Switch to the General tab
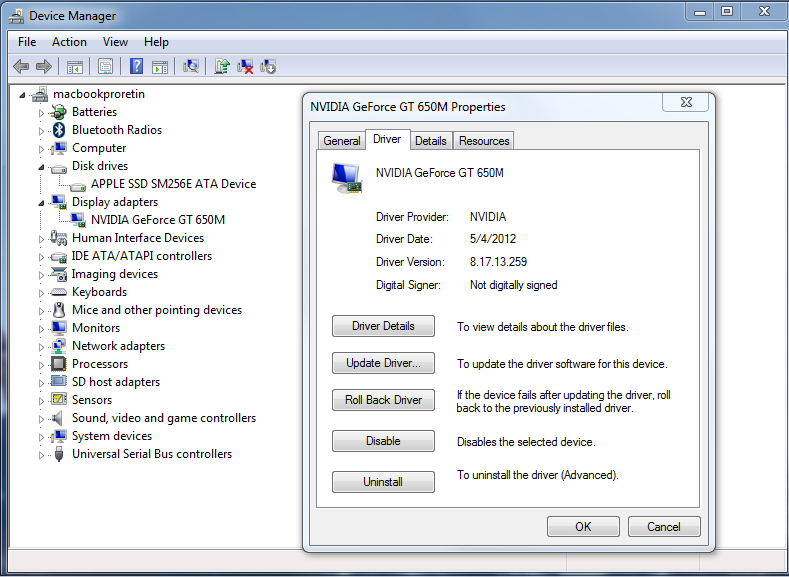This screenshot has height=577, width=789. click(342, 141)
